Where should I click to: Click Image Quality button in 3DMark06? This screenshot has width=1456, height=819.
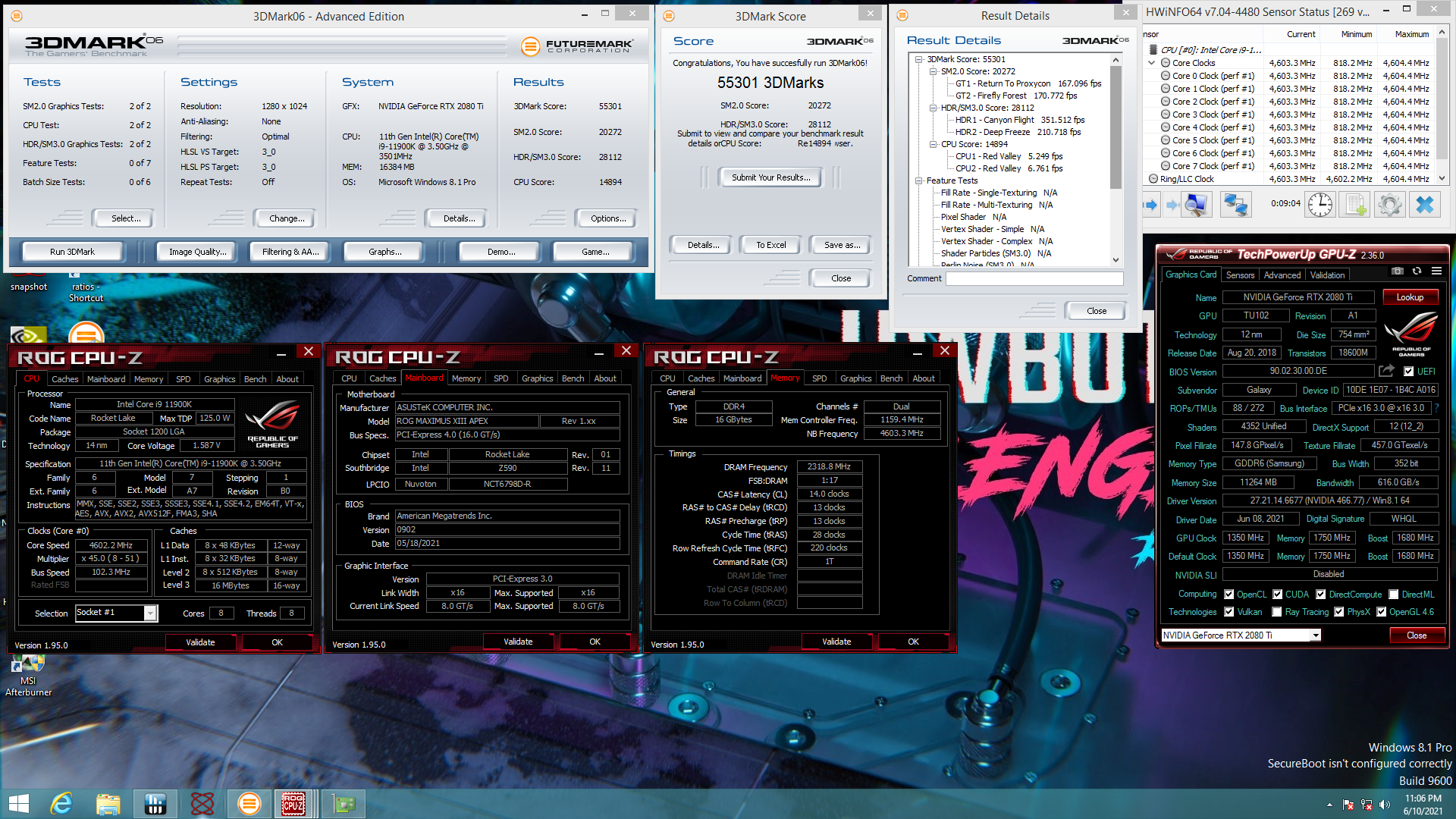point(197,252)
